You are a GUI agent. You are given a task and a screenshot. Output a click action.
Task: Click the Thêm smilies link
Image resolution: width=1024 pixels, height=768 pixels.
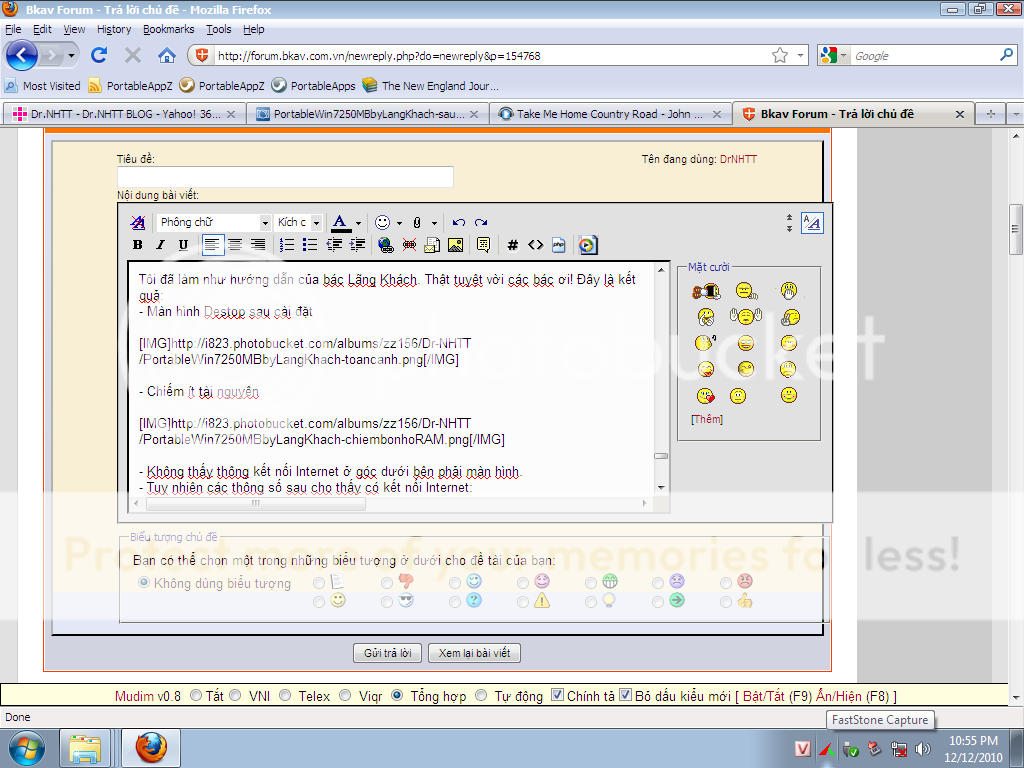(706, 419)
